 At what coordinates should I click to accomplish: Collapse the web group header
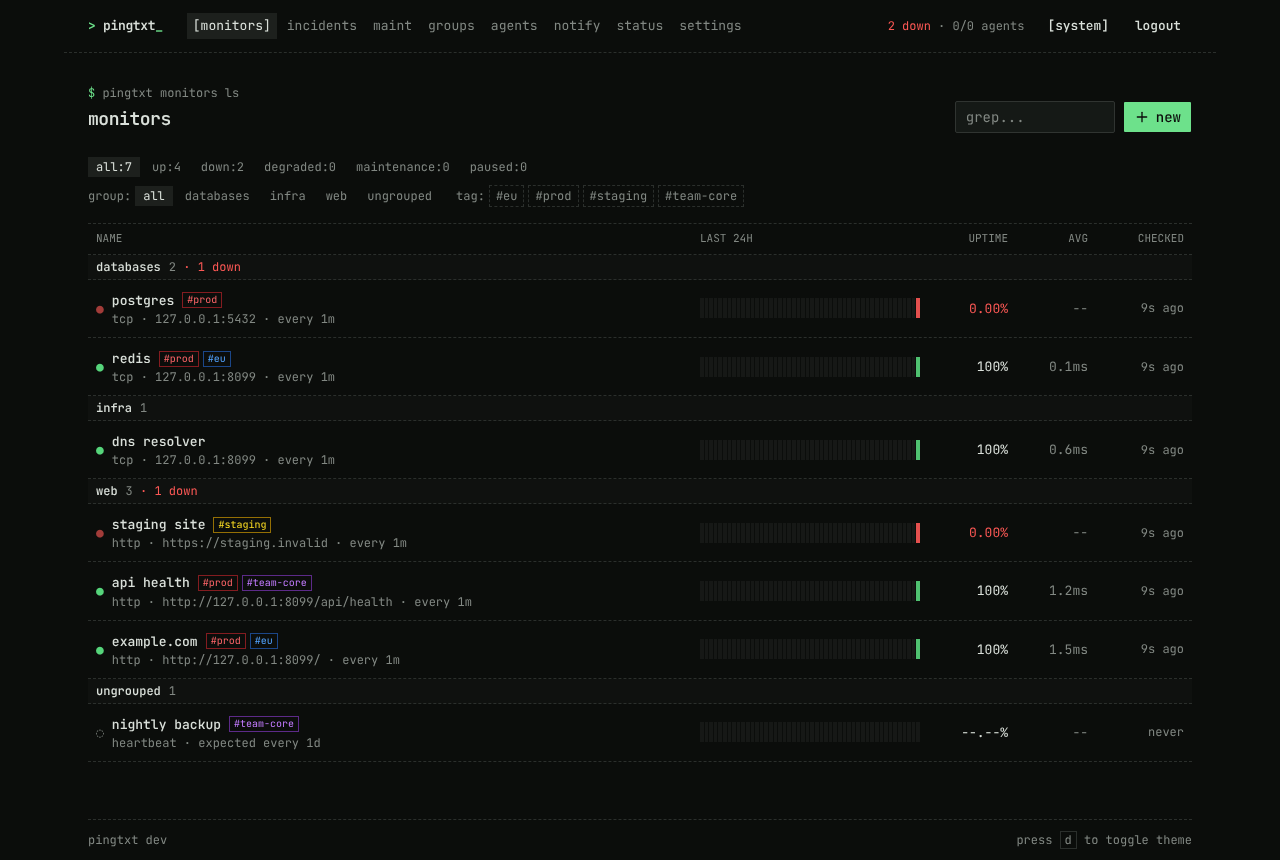(x=640, y=491)
